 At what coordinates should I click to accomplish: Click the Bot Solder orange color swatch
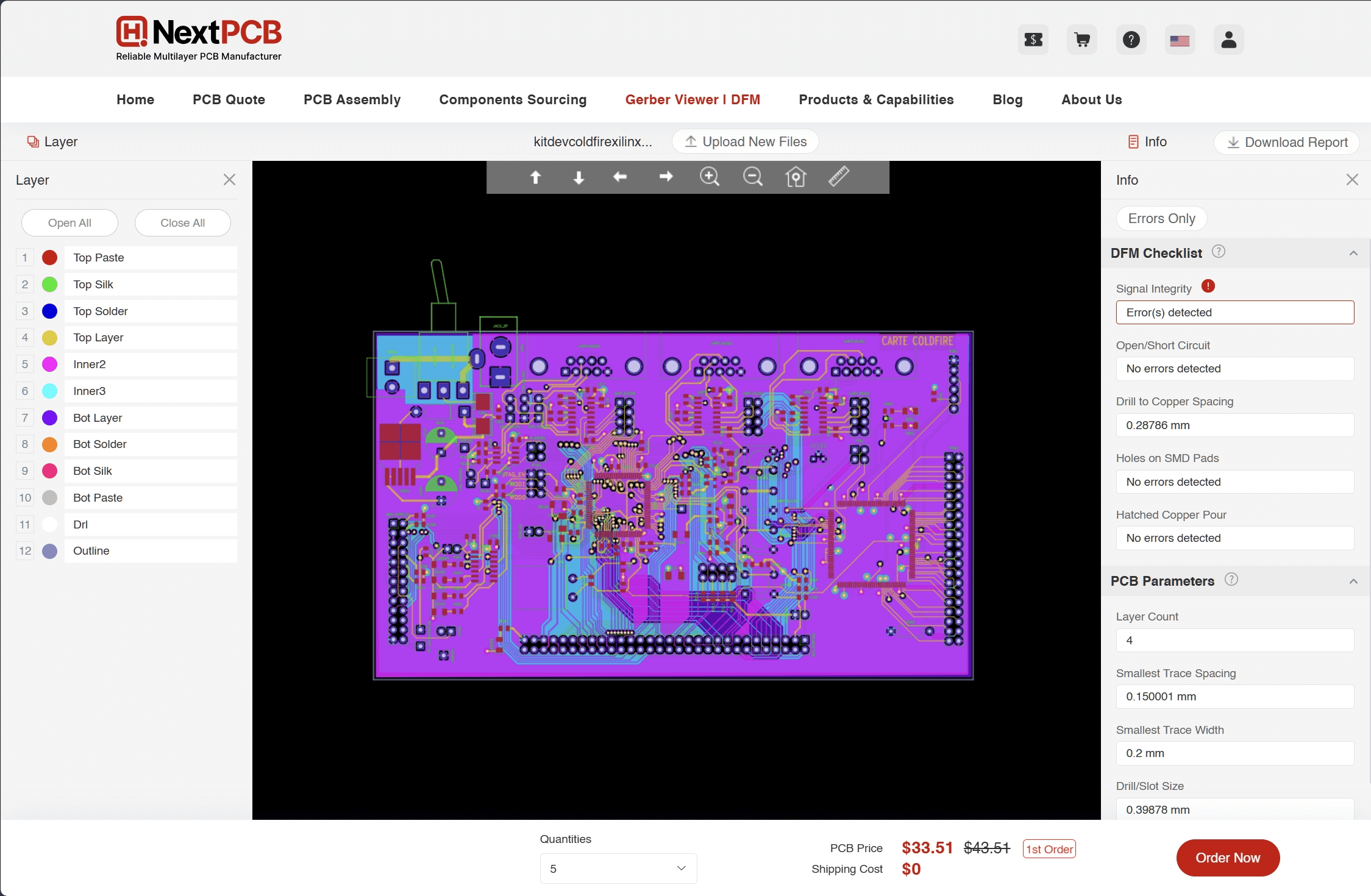50,444
